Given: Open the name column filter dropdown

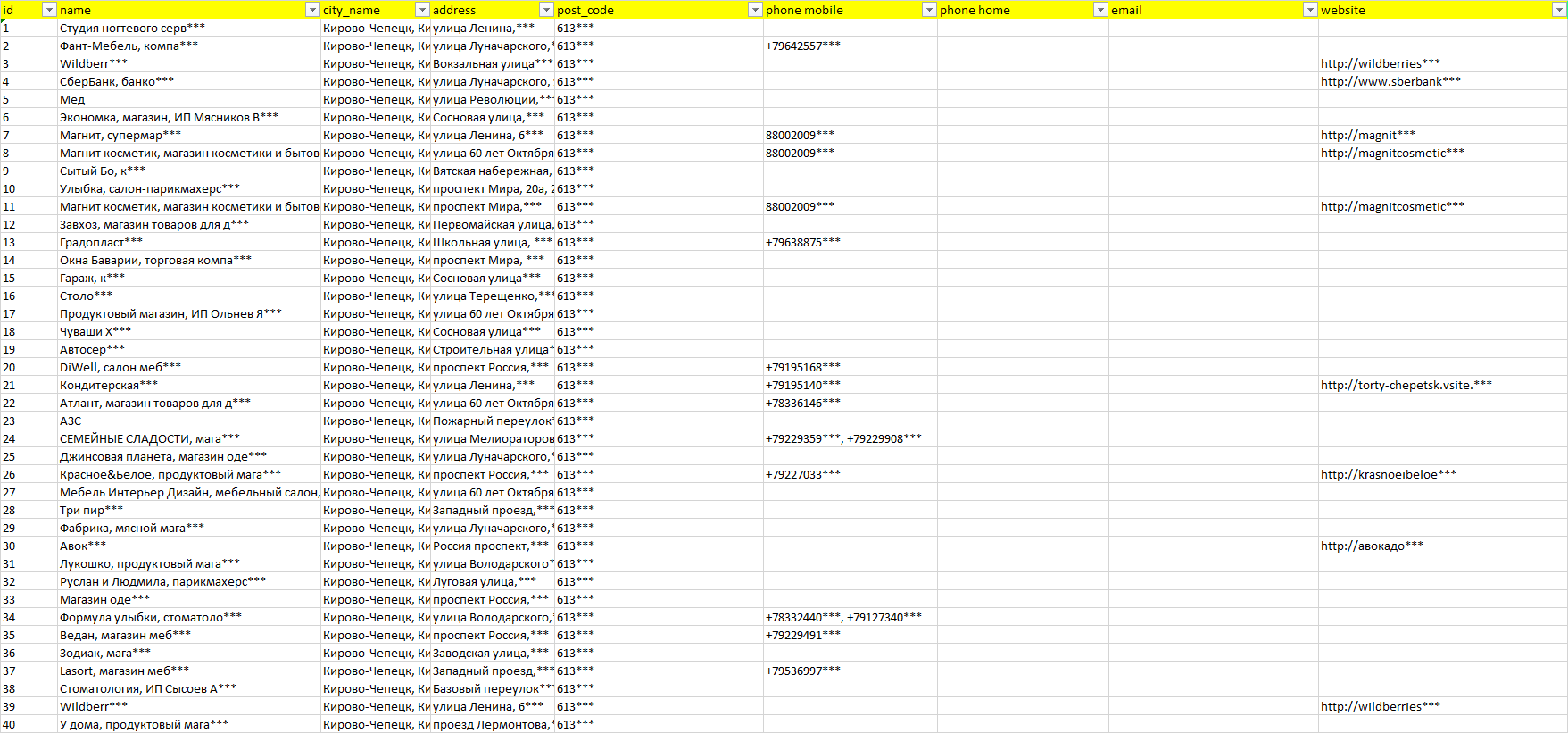Looking at the screenshot, I should pos(312,10).
